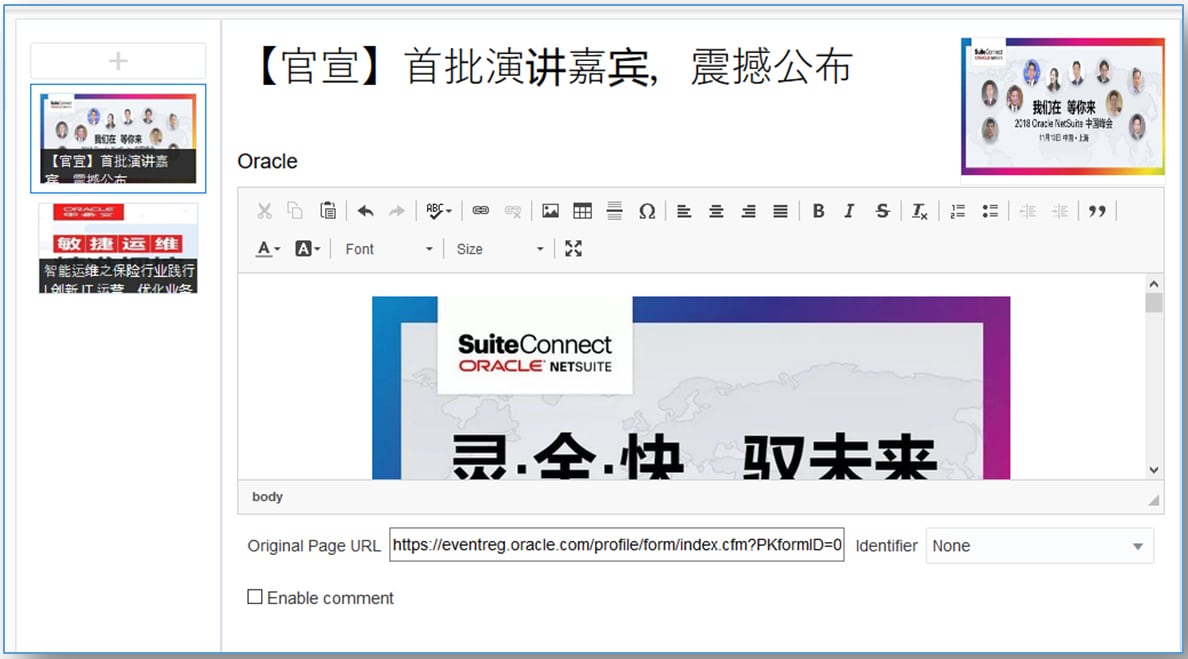Insert a special character (Omega icon)
Screen dimensions: 1188x659
647,211
